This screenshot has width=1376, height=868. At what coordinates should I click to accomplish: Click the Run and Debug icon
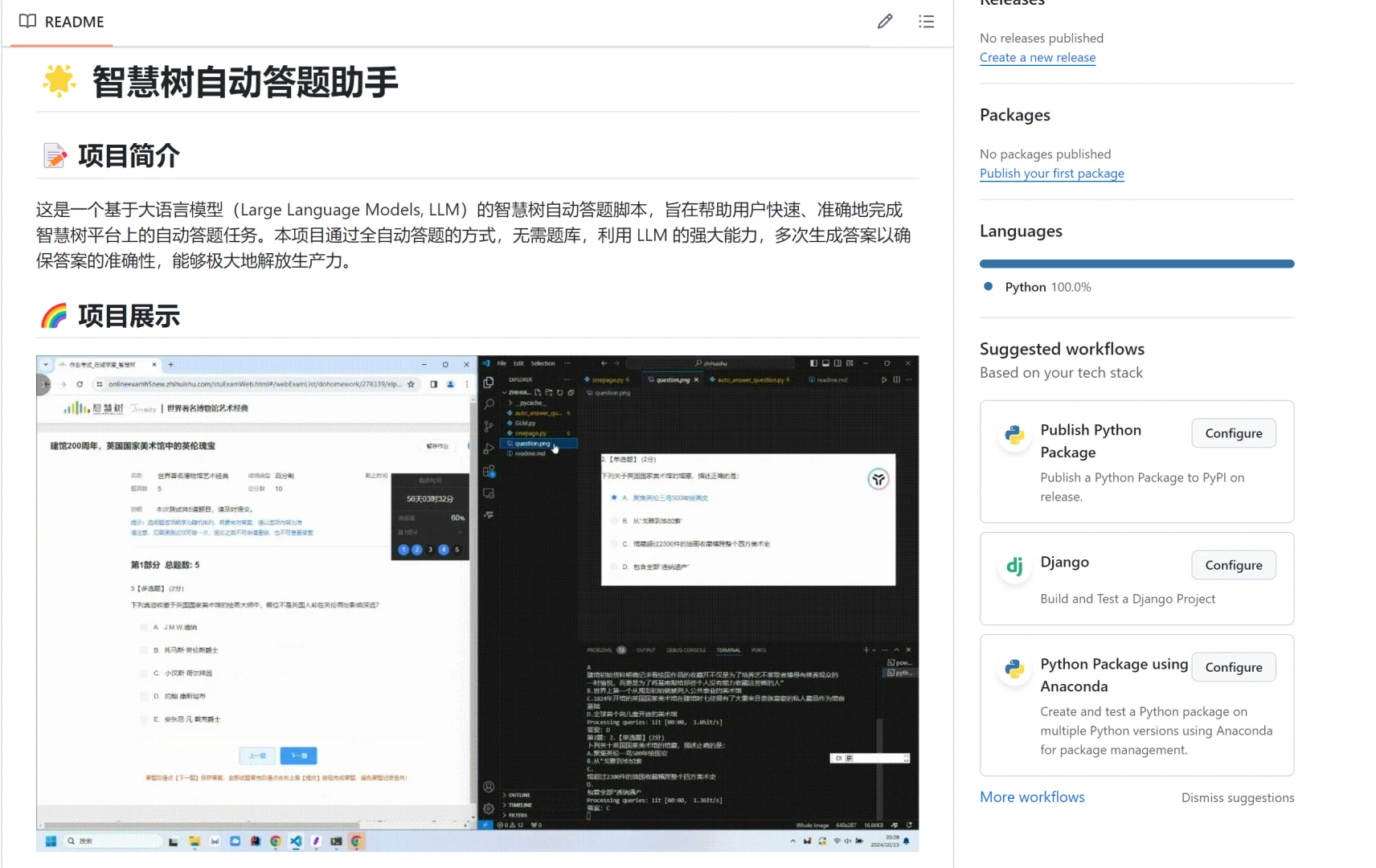coord(488,448)
